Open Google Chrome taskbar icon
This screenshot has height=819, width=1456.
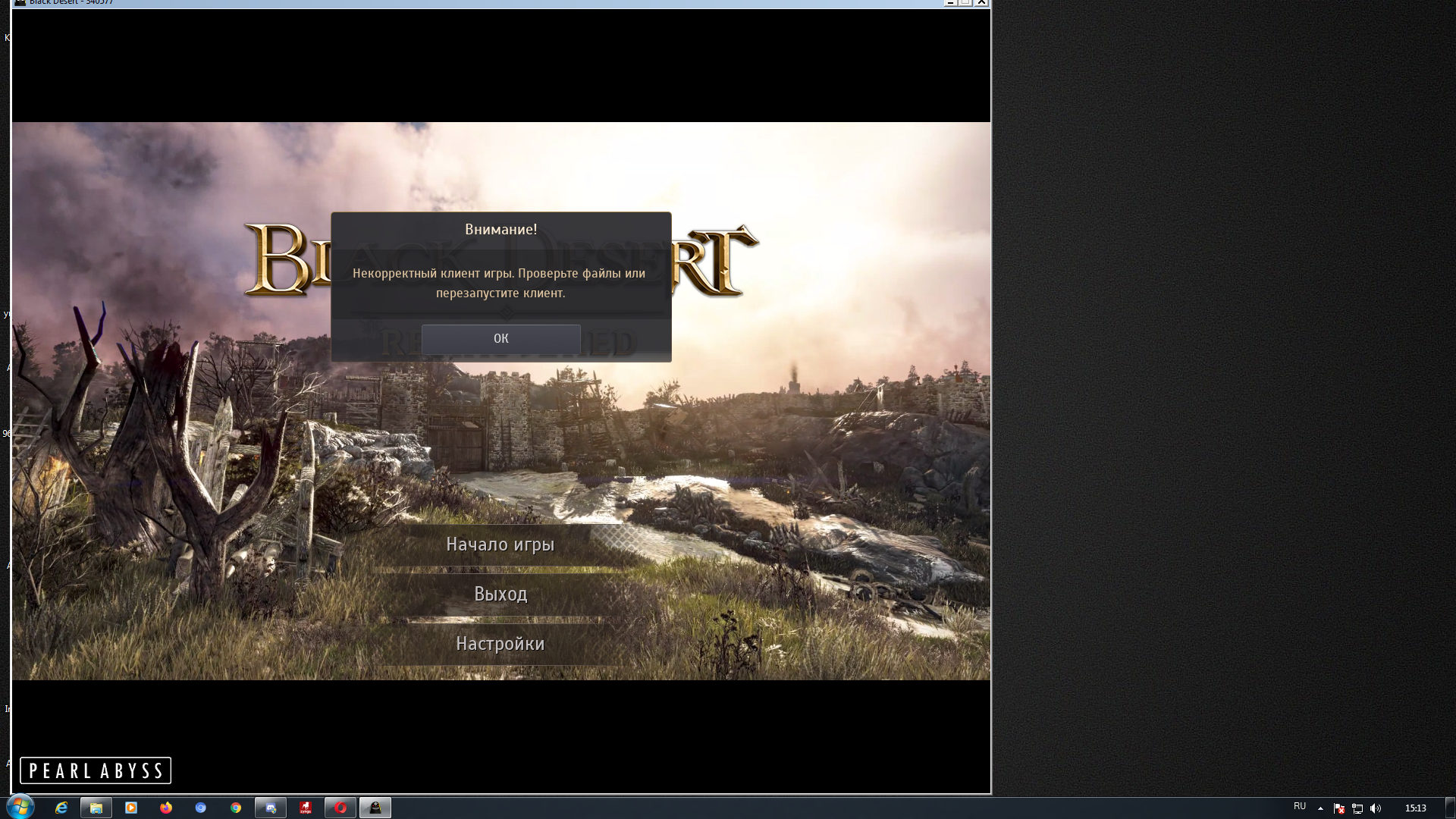pyautogui.click(x=236, y=808)
